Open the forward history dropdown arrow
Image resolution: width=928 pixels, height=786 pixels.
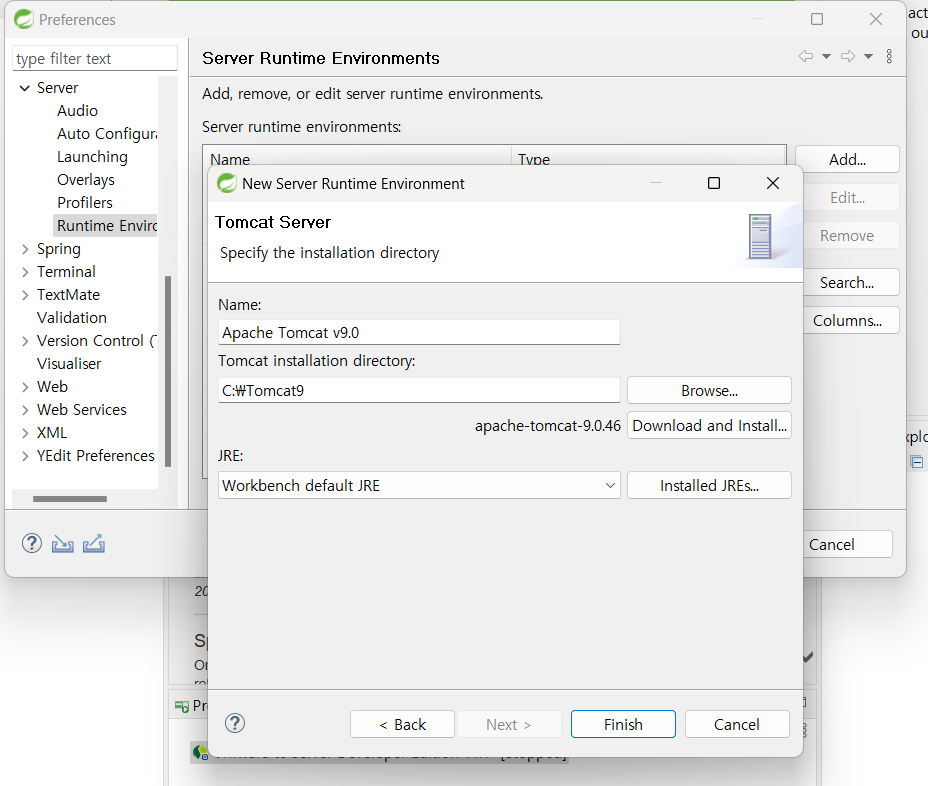(868, 57)
